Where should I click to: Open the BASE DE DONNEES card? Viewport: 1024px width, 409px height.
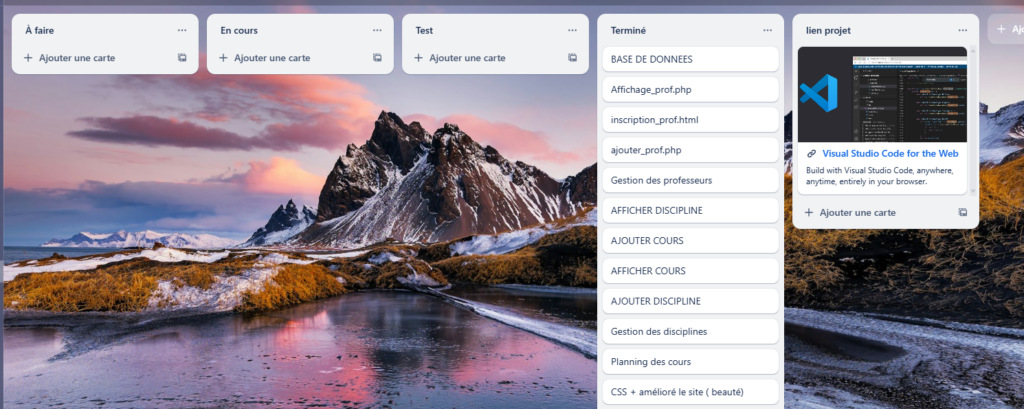(x=688, y=60)
